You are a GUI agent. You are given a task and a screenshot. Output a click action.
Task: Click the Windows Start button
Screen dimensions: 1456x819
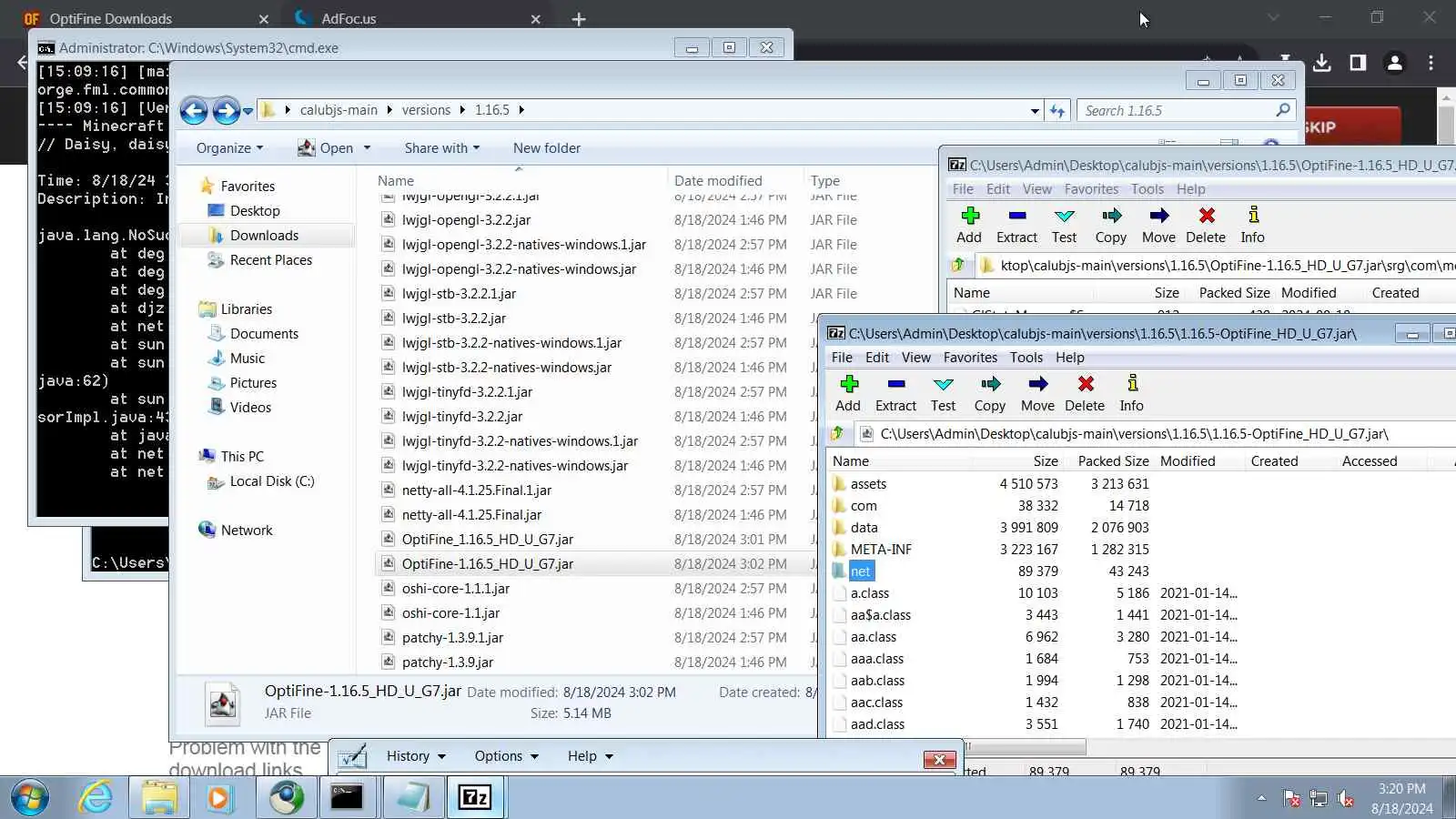pos(30,798)
